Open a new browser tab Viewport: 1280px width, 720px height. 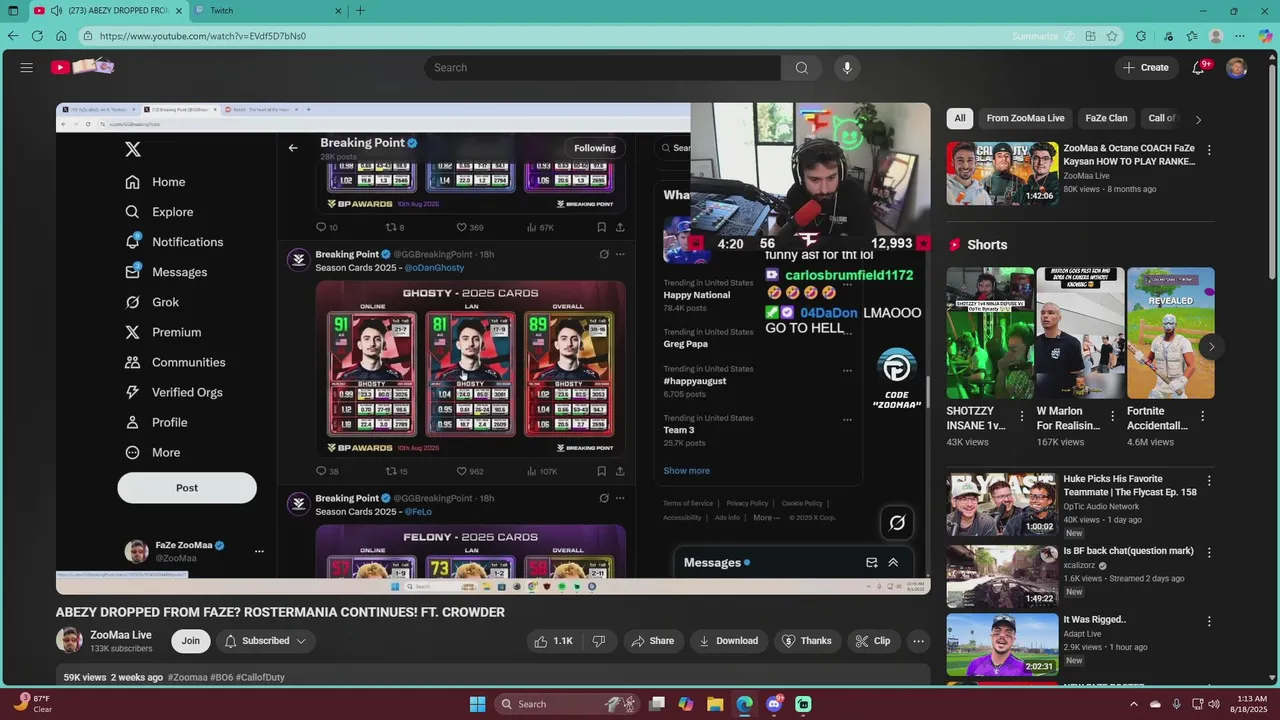[360, 11]
